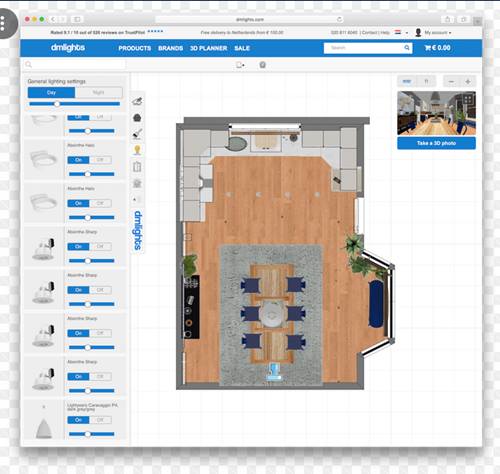
Task: Turn Off the first Absinthe Halo light
Action: 100,160
